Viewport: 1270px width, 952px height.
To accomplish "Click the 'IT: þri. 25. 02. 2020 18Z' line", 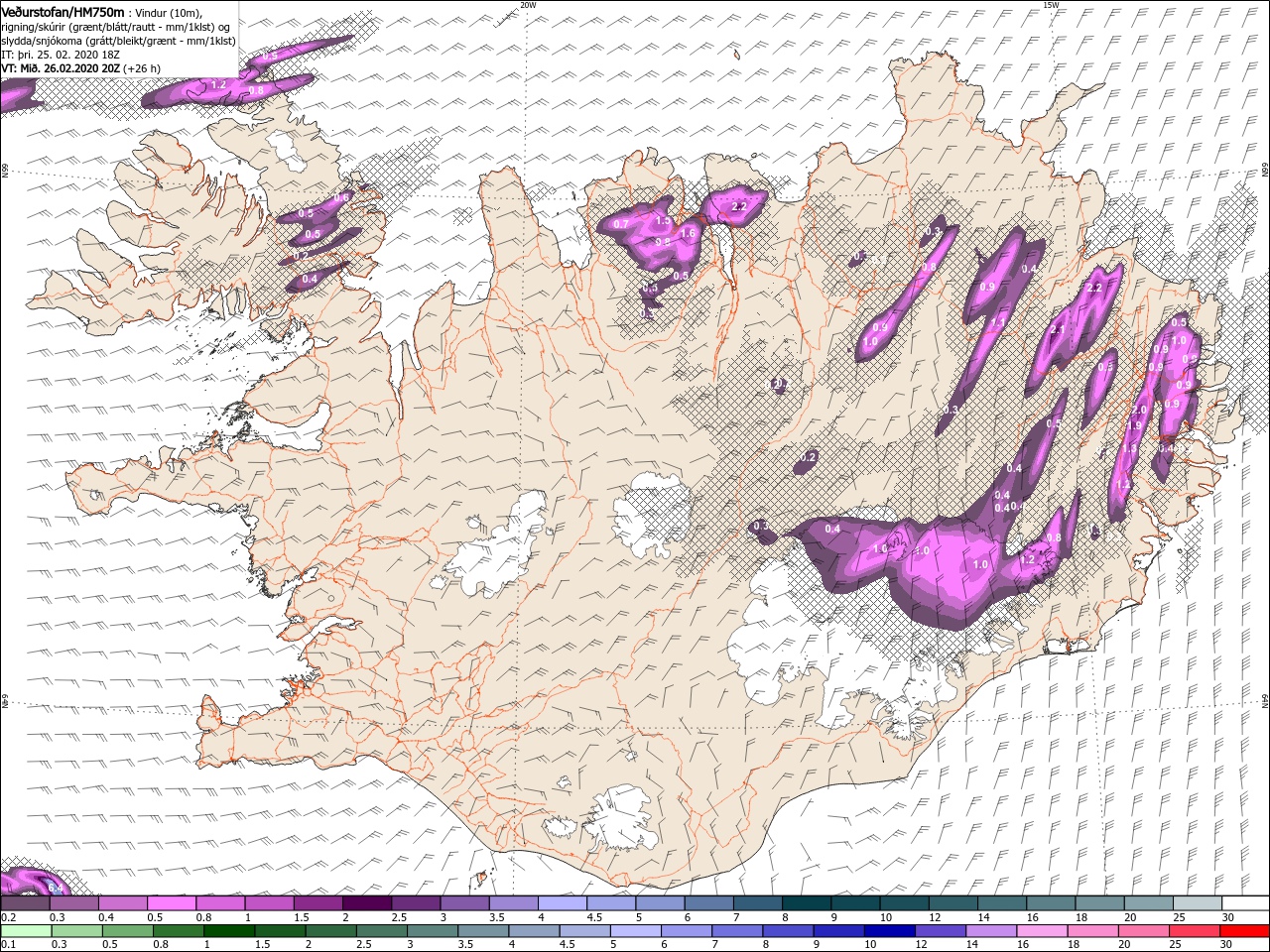I will coord(61,55).
